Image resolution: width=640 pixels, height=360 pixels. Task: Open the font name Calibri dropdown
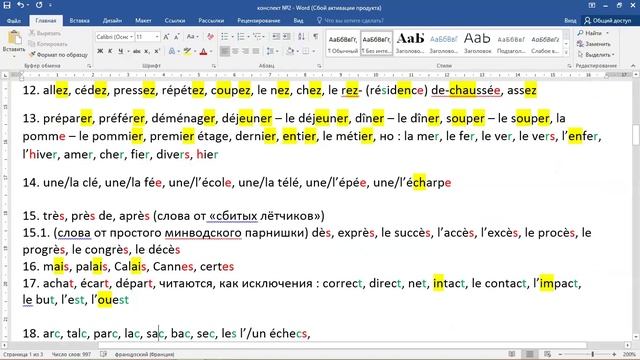pyautogui.click(x=131, y=37)
